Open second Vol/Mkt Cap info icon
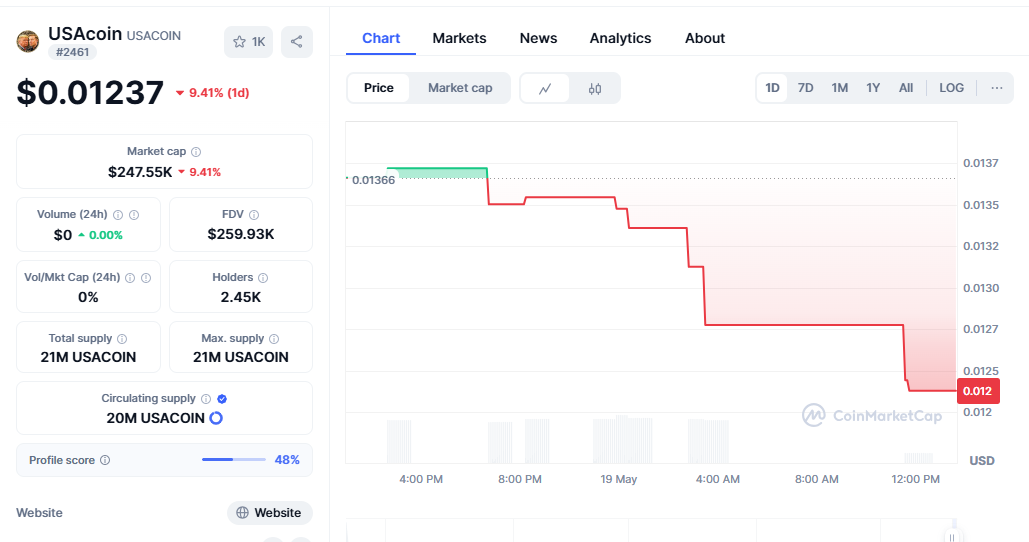Image resolution: width=1029 pixels, height=542 pixels. [146, 278]
